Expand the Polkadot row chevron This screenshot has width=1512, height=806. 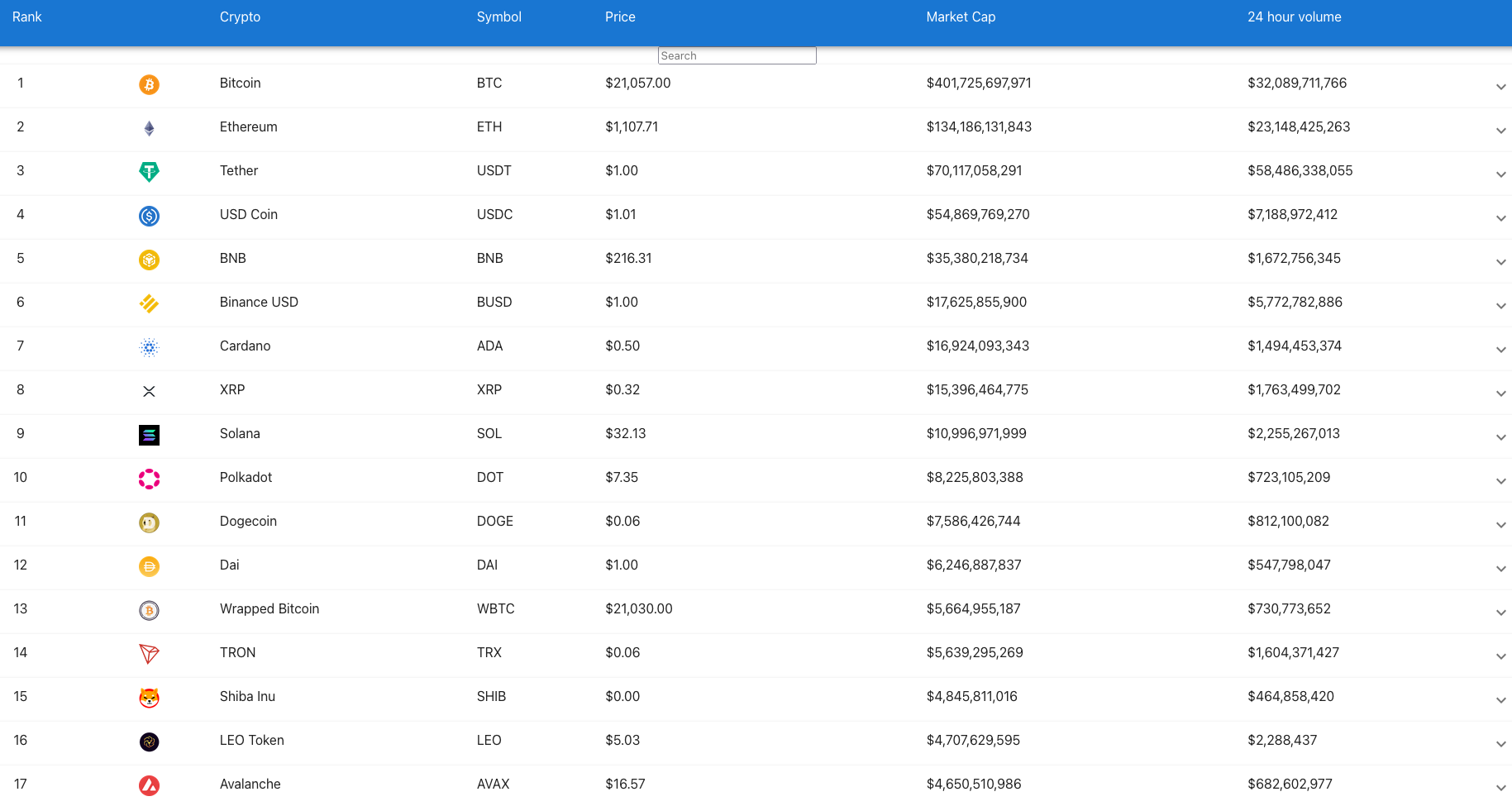coord(1500,481)
